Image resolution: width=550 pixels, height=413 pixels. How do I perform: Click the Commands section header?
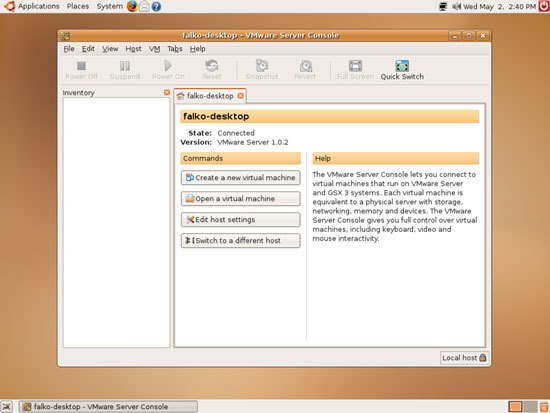point(241,158)
